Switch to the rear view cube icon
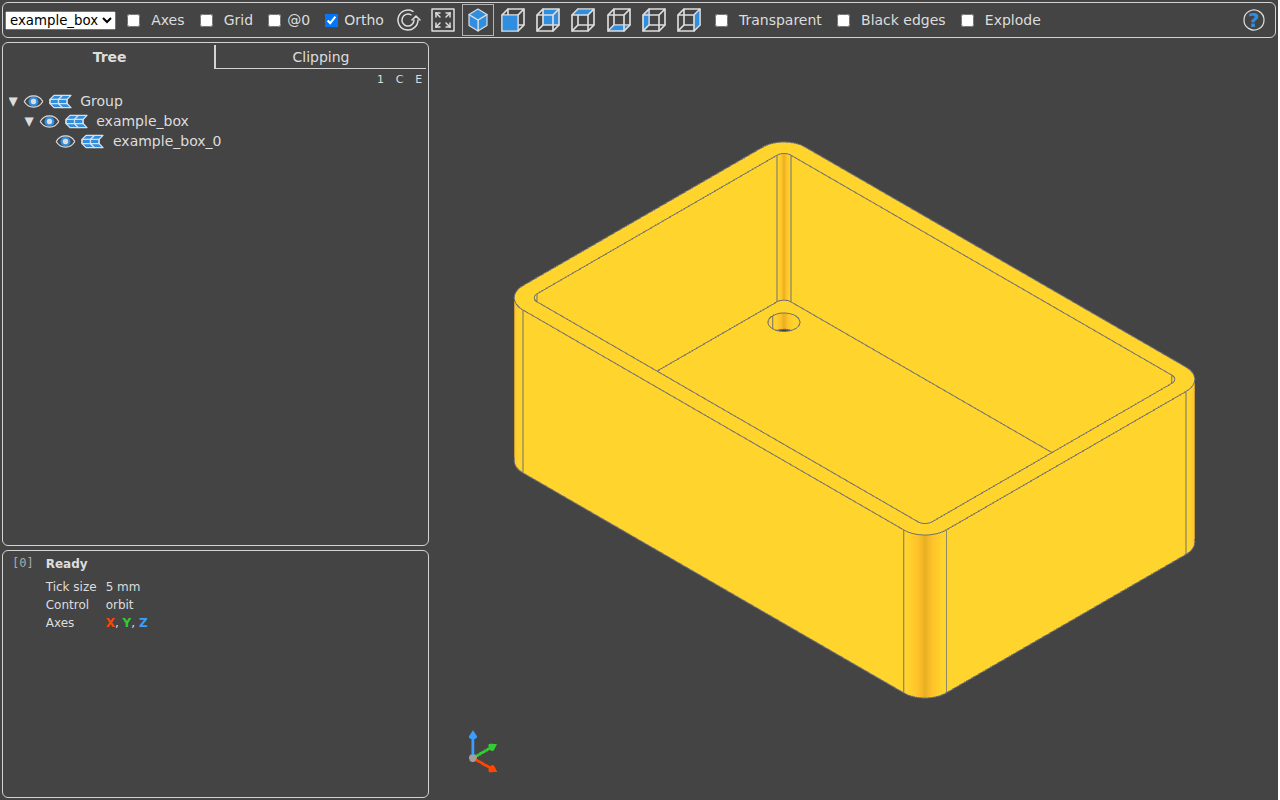The height and width of the screenshot is (800, 1280). 548,20
